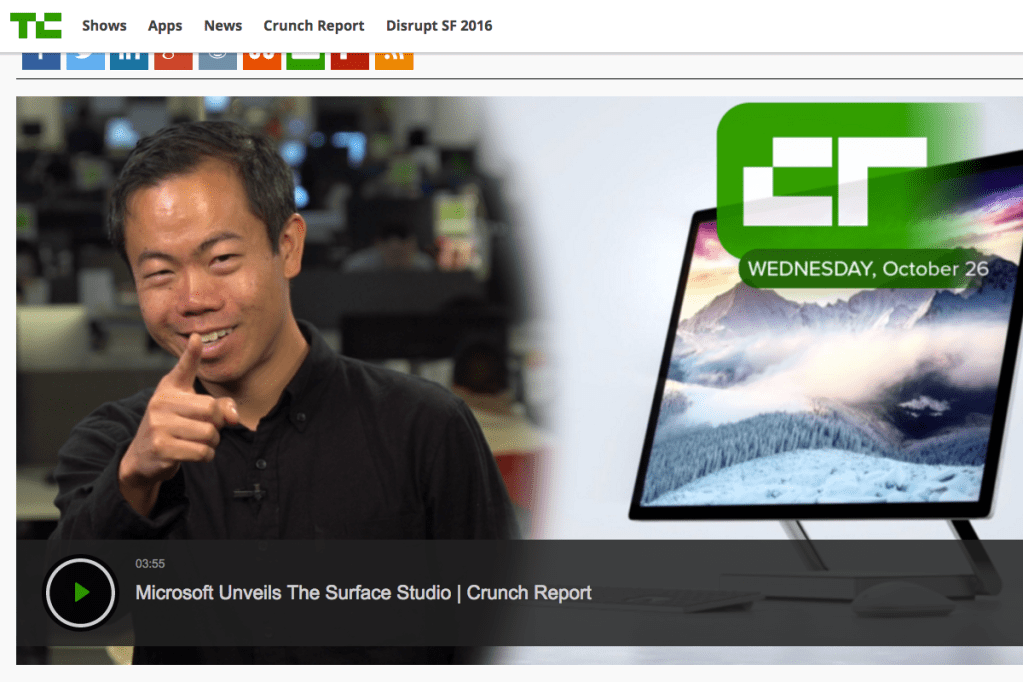The image size is (1023, 682).
Task: Share via the LinkedIn icon
Action: tap(129, 61)
